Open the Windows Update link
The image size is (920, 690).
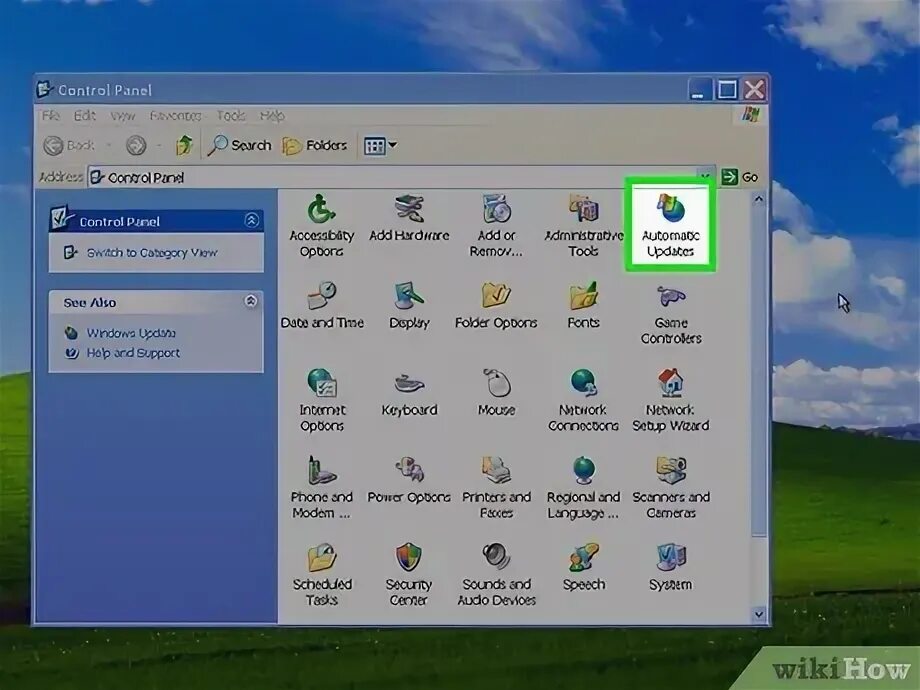point(131,333)
